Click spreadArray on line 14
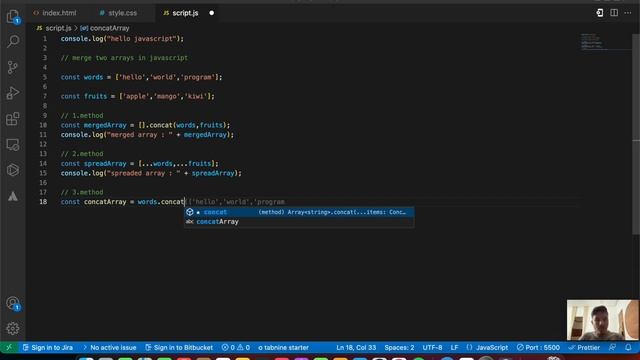640x360 pixels. [105, 163]
